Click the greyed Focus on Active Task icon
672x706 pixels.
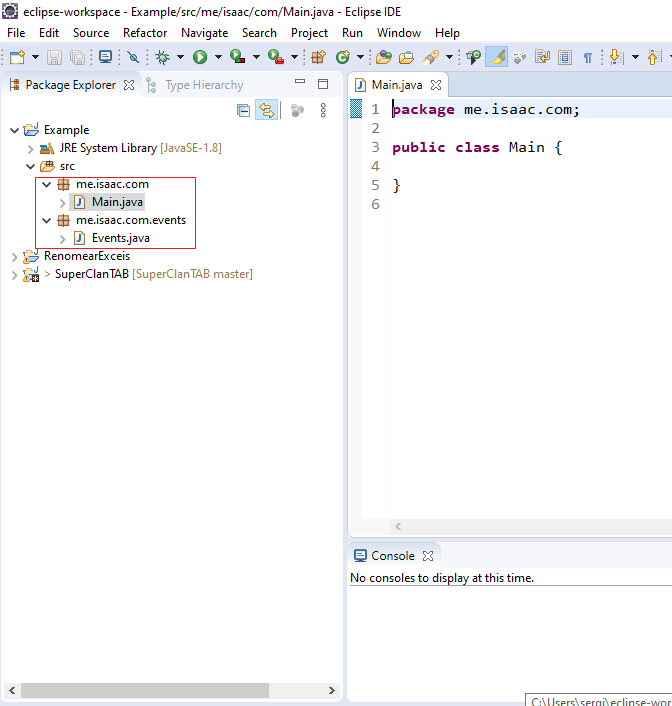pos(297,110)
